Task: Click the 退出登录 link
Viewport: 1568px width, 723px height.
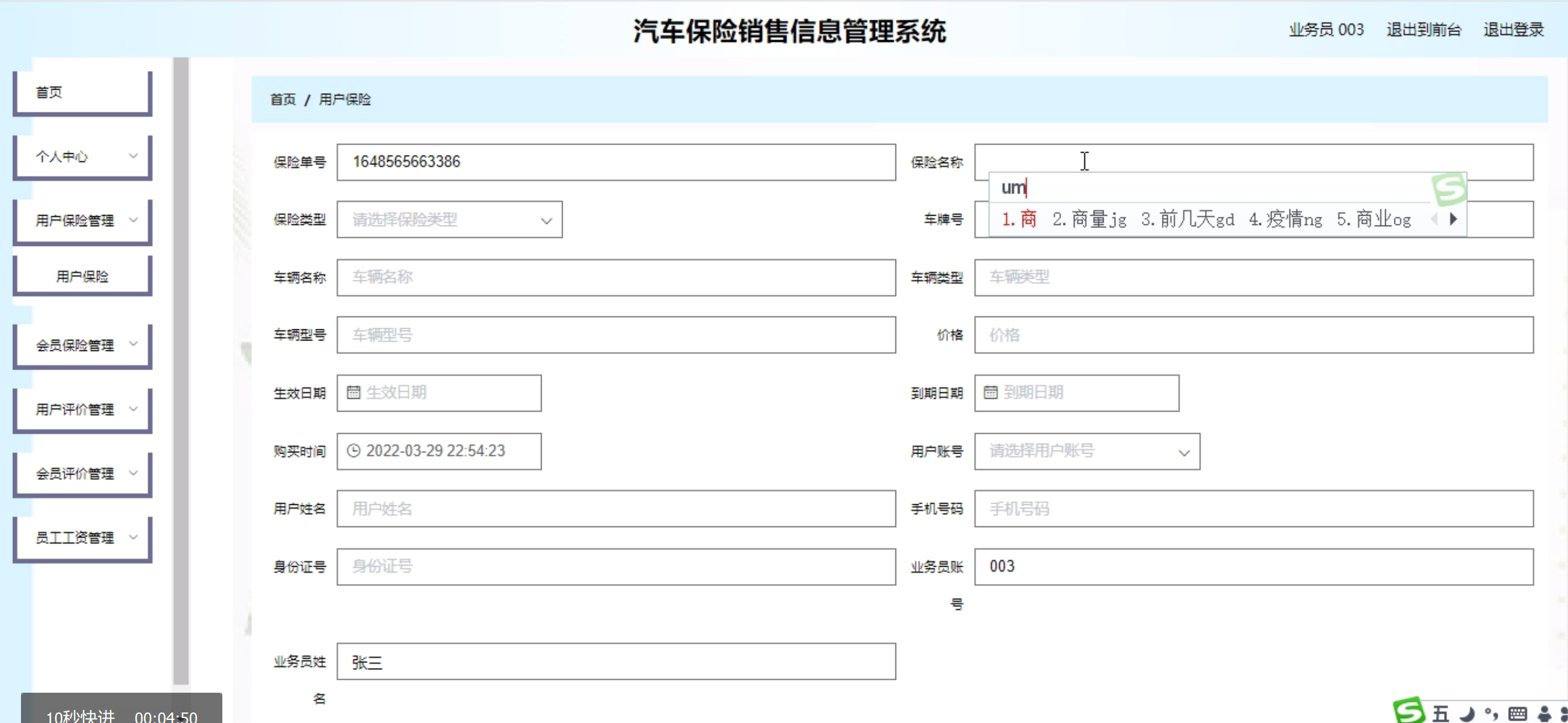Action: (1513, 30)
